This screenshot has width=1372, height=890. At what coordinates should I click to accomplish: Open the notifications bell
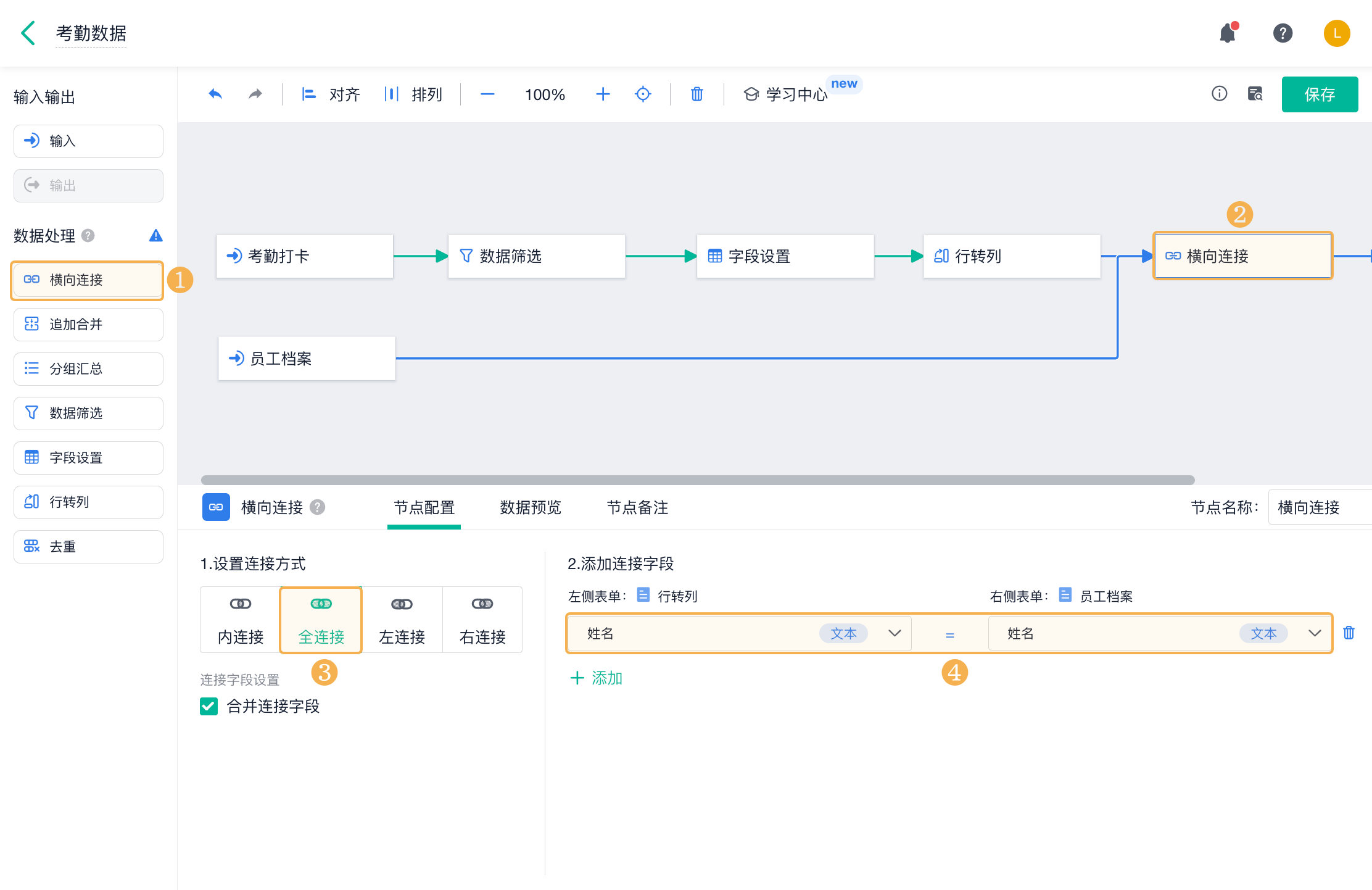[x=1228, y=33]
